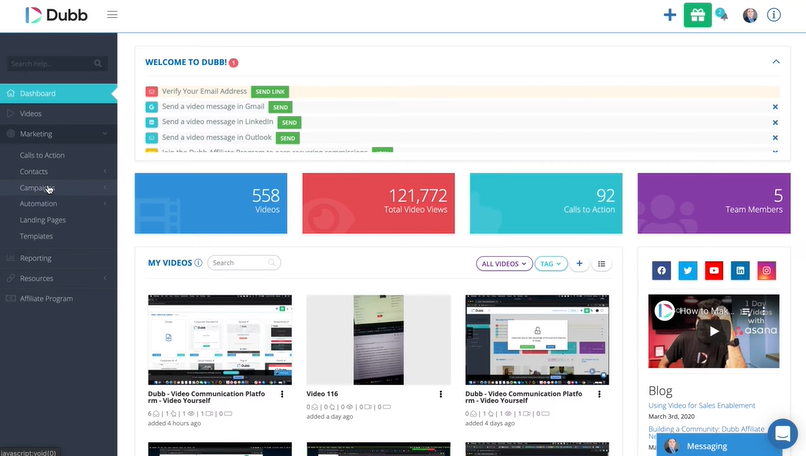Open video thumbnail added 4 hours ago

[x=220, y=340]
